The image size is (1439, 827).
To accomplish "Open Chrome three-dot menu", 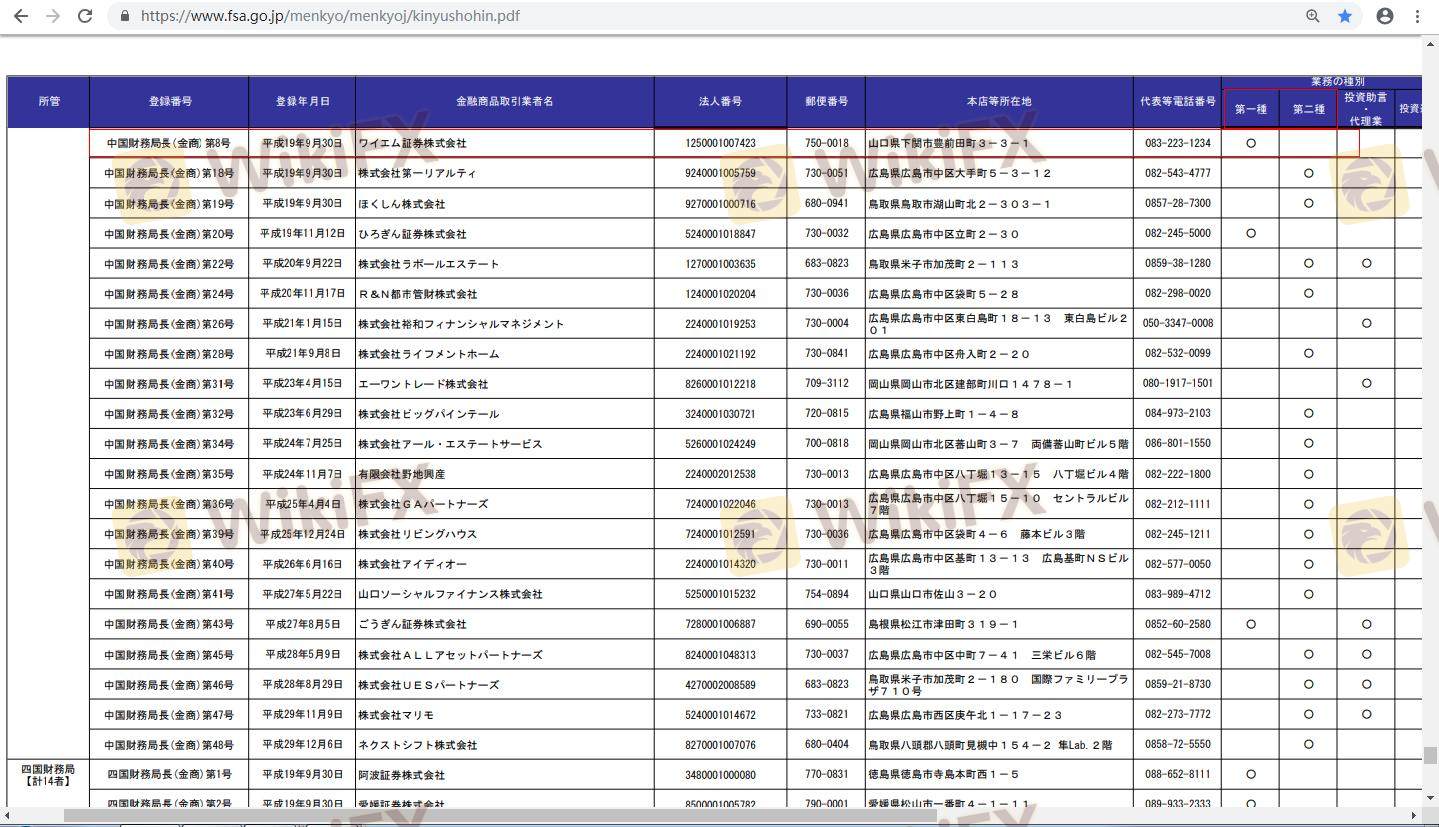I will click(x=1418, y=16).
